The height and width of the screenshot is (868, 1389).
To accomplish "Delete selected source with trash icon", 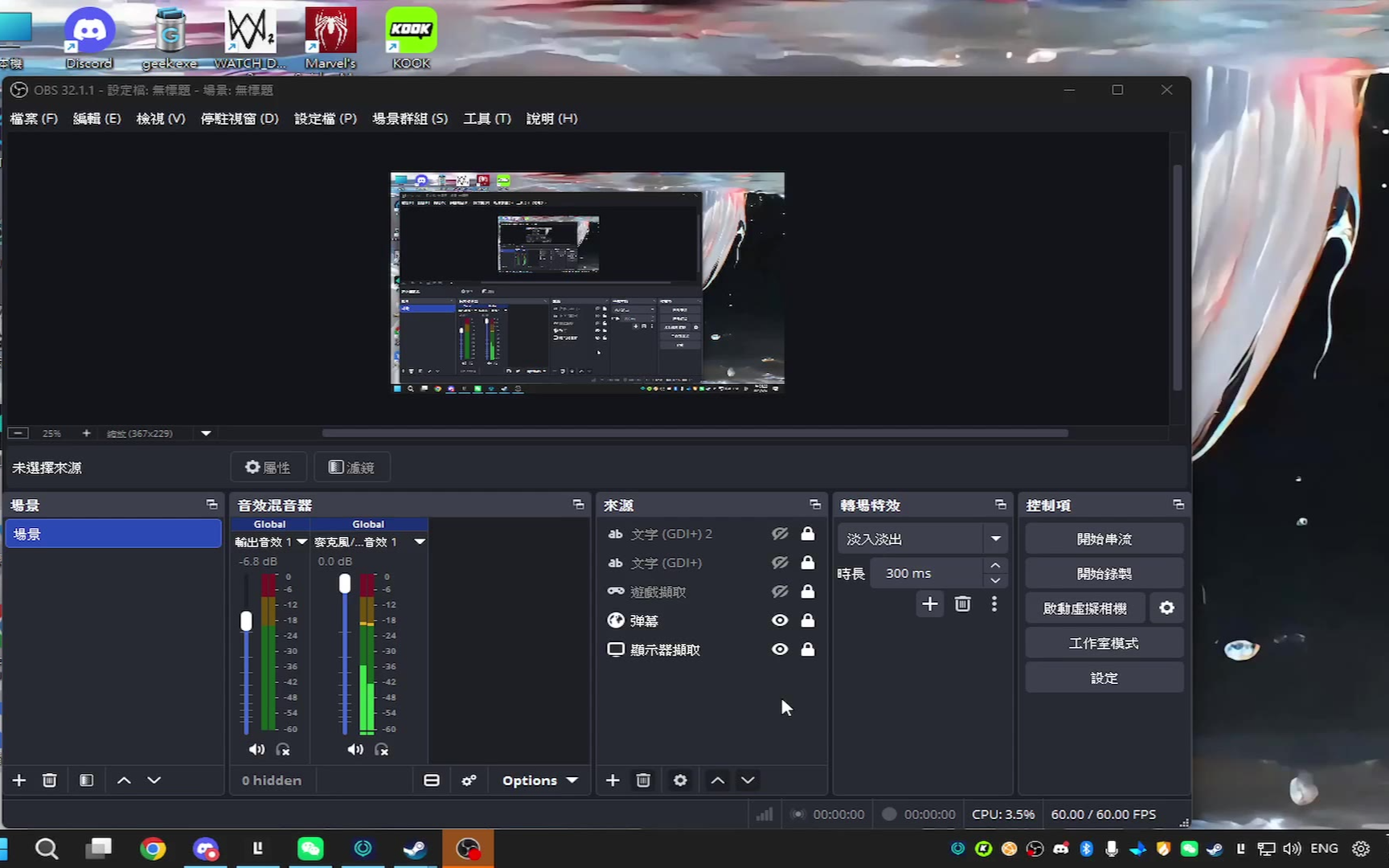I will (643, 780).
